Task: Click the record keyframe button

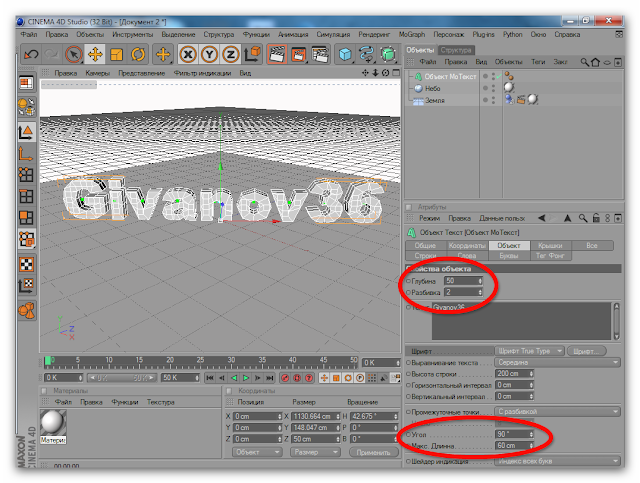Action: [x=285, y=378]
